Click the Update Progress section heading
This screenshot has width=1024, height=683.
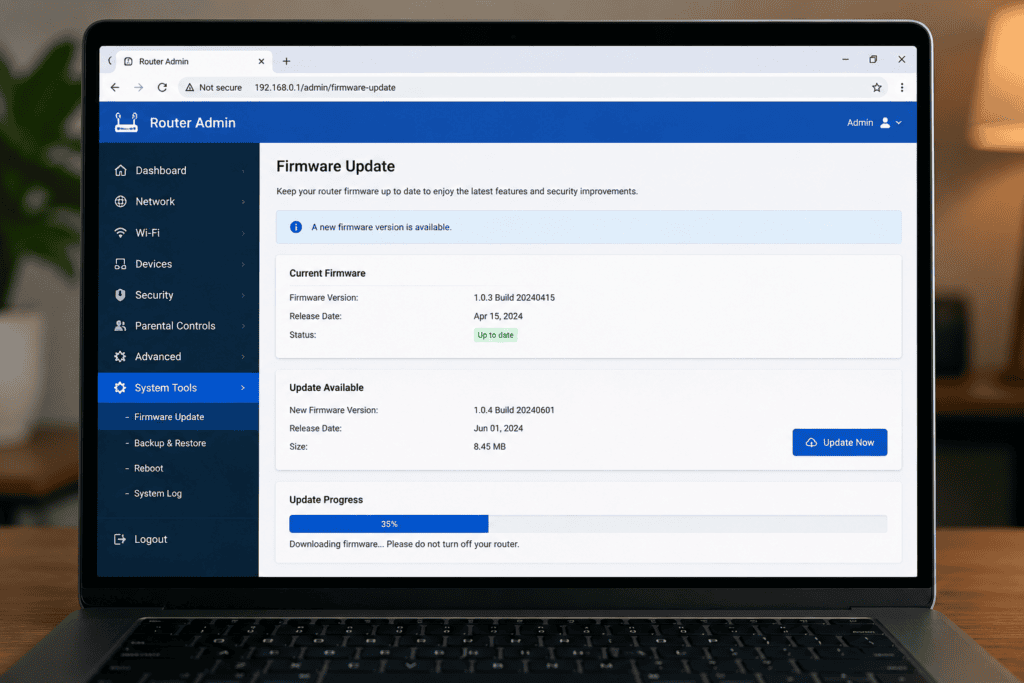(x=326, y=500)
